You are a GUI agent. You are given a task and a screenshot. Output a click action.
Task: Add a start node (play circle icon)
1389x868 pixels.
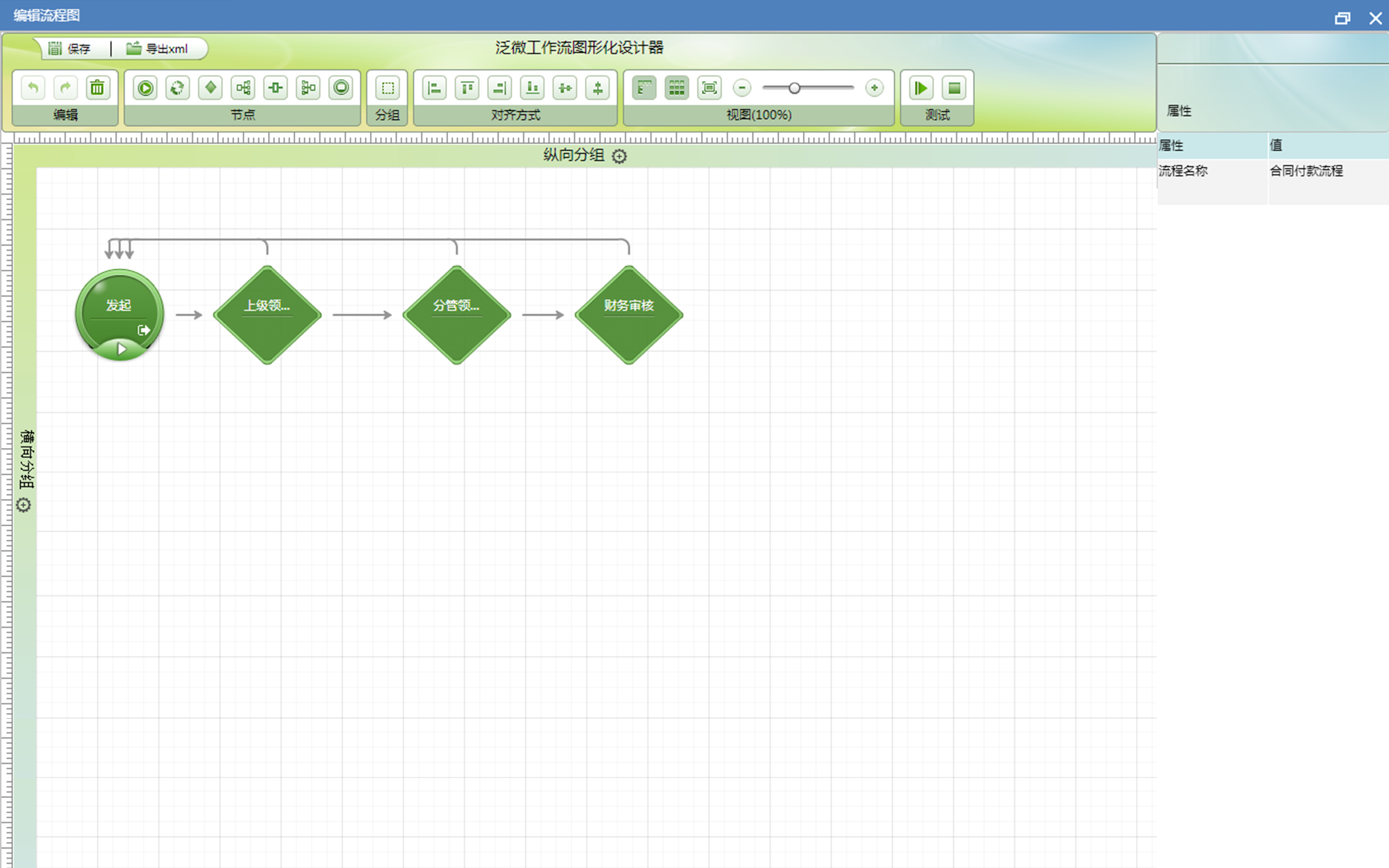pyautogui.click(x=145, y=88)
